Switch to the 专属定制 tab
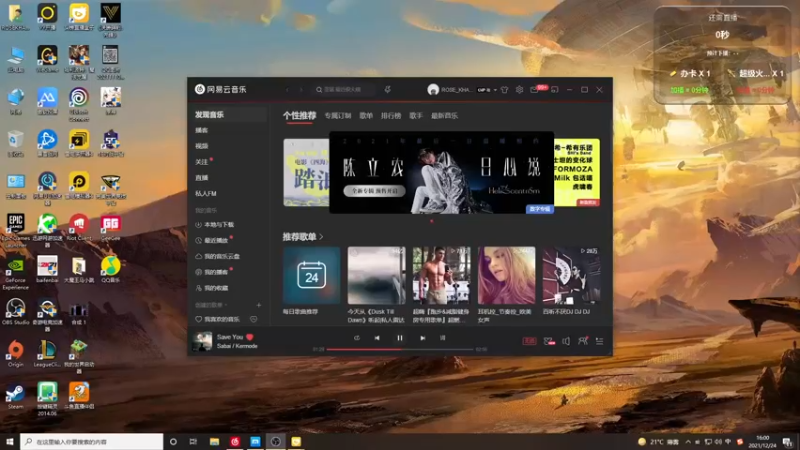This screenshot has height=450, width=800. pyautogui.click(x=338, y=116)
